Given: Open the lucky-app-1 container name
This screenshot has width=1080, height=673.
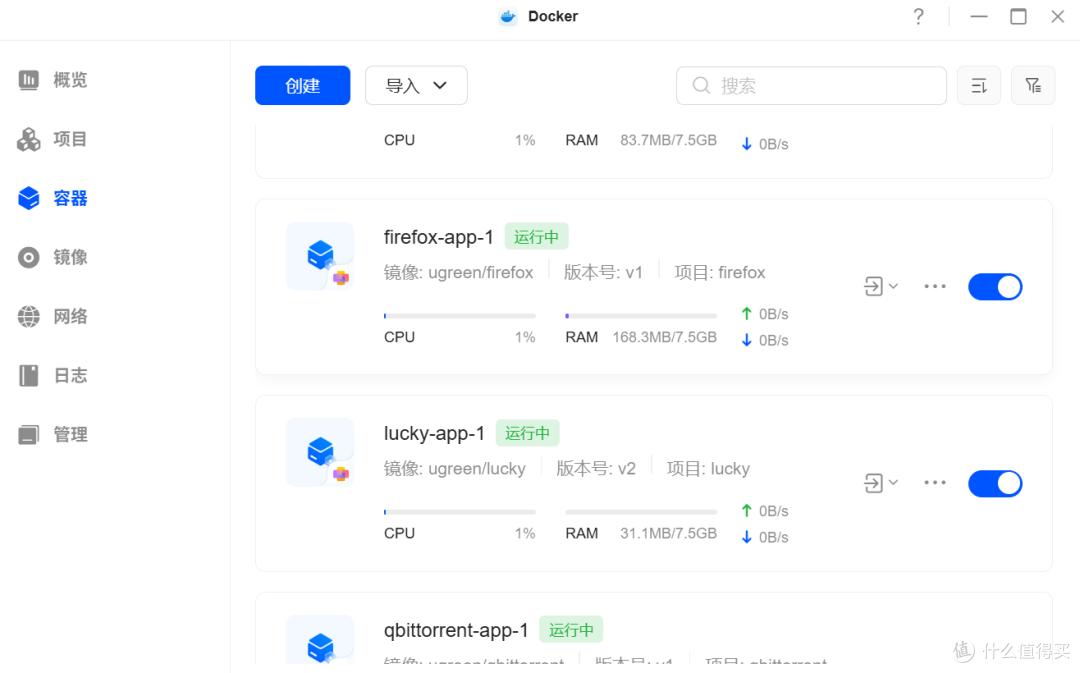Looking at the screenshot, I should point(434,433).
